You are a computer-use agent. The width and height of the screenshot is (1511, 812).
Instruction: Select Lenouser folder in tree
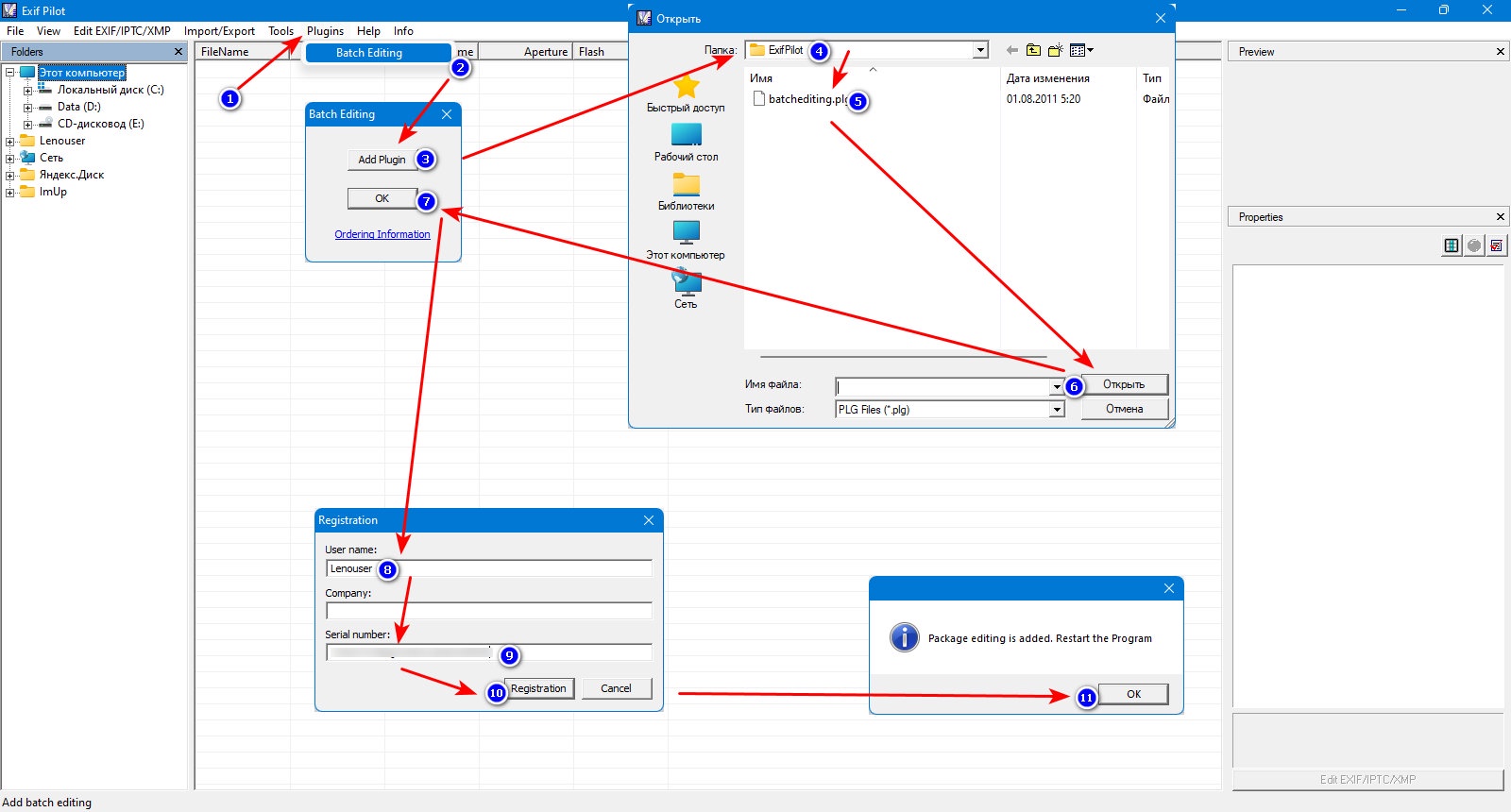pyautogui.click(x=62, y=141)
